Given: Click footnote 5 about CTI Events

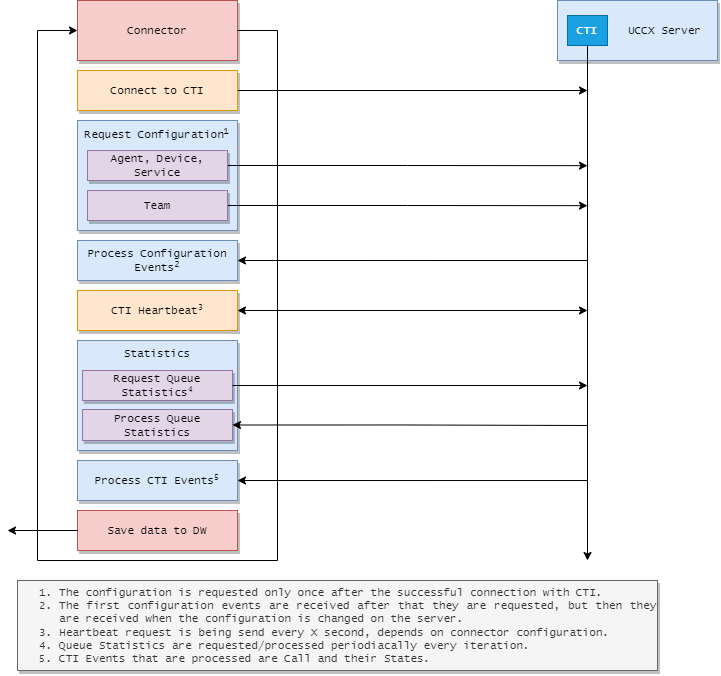Looking at the screenshot, I should tap(234, 659).
